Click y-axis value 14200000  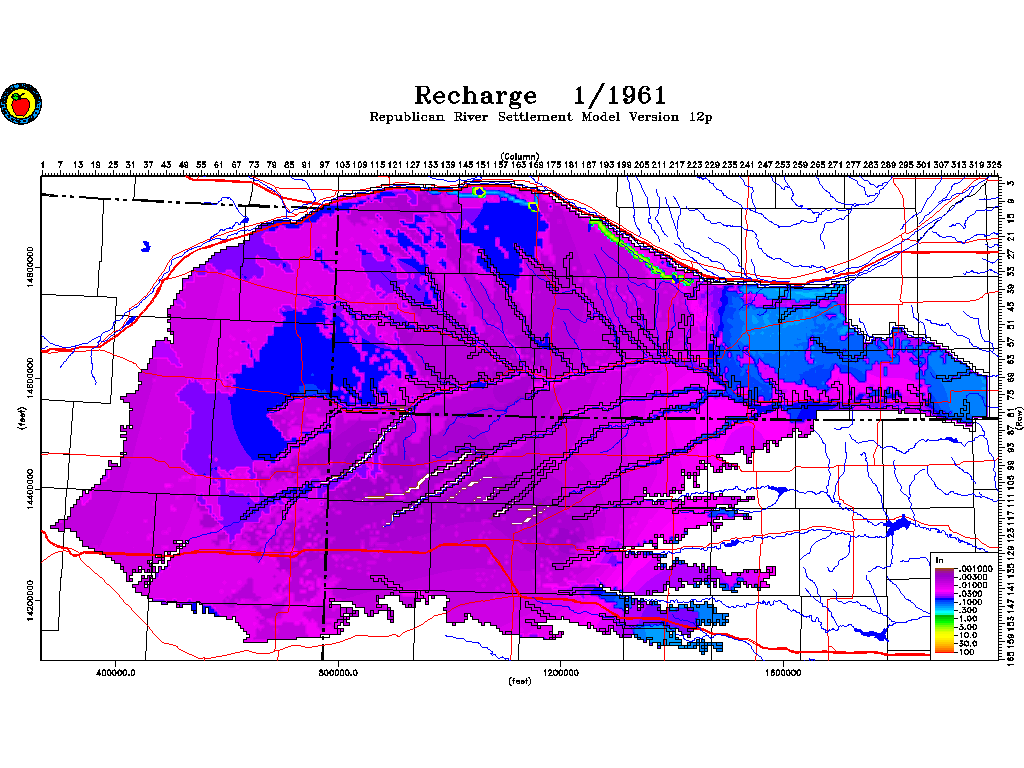[x=30, y=601]
